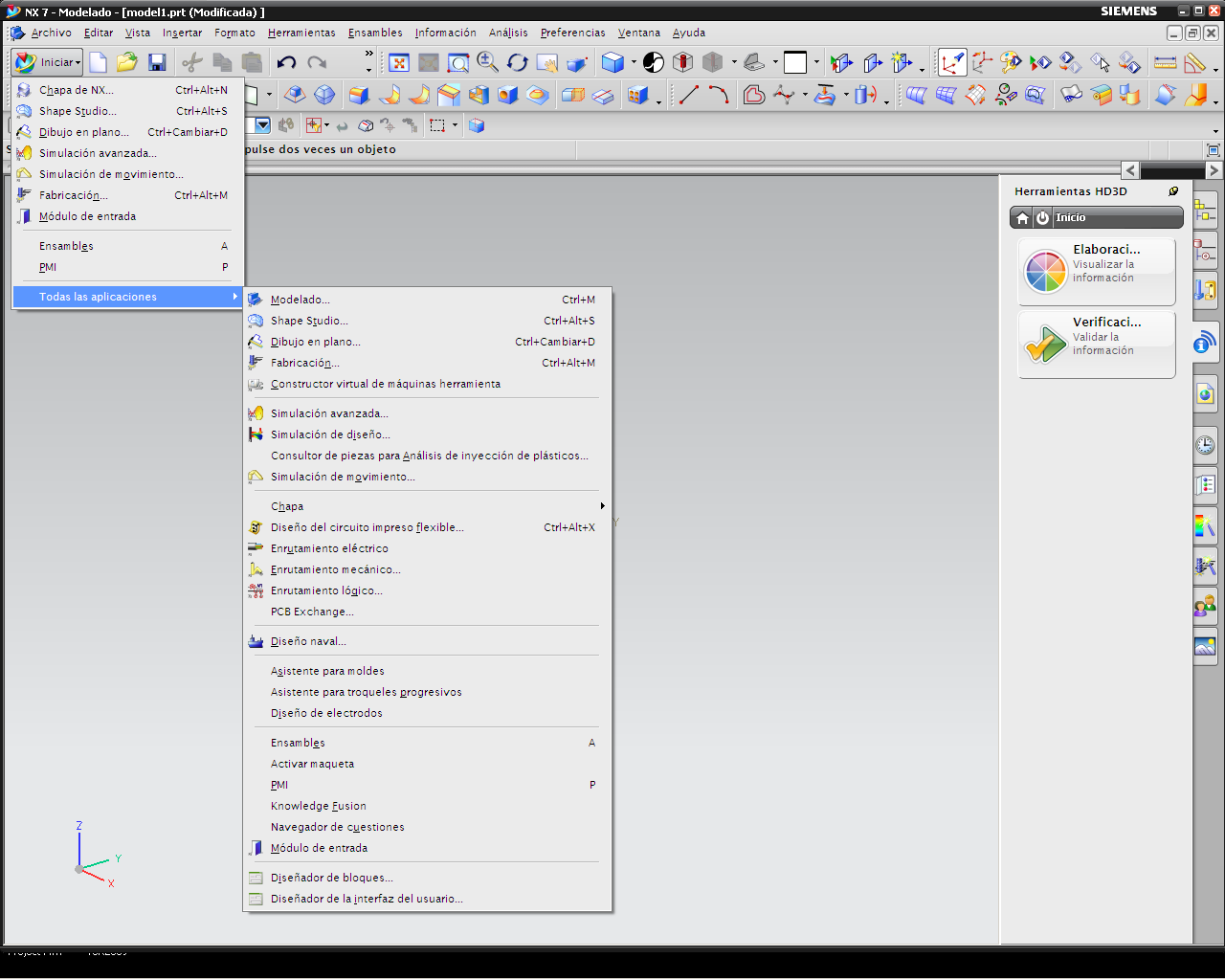Image resolution: width=1225 pixels, height=980 pixels.
Task: Click the Fit view icon
Action: click(x=399, y=63)
